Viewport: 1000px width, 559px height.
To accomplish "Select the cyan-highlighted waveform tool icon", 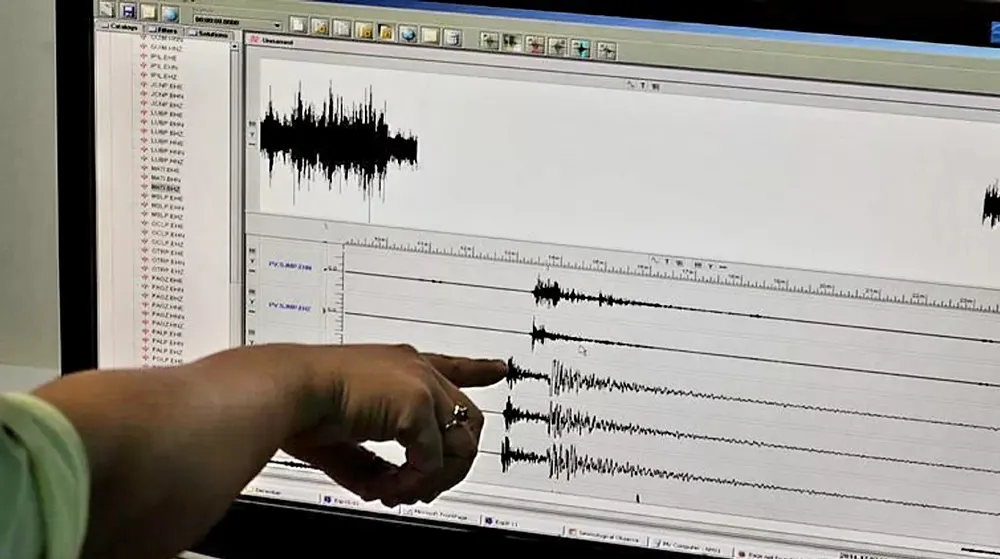I will [580, 48].
